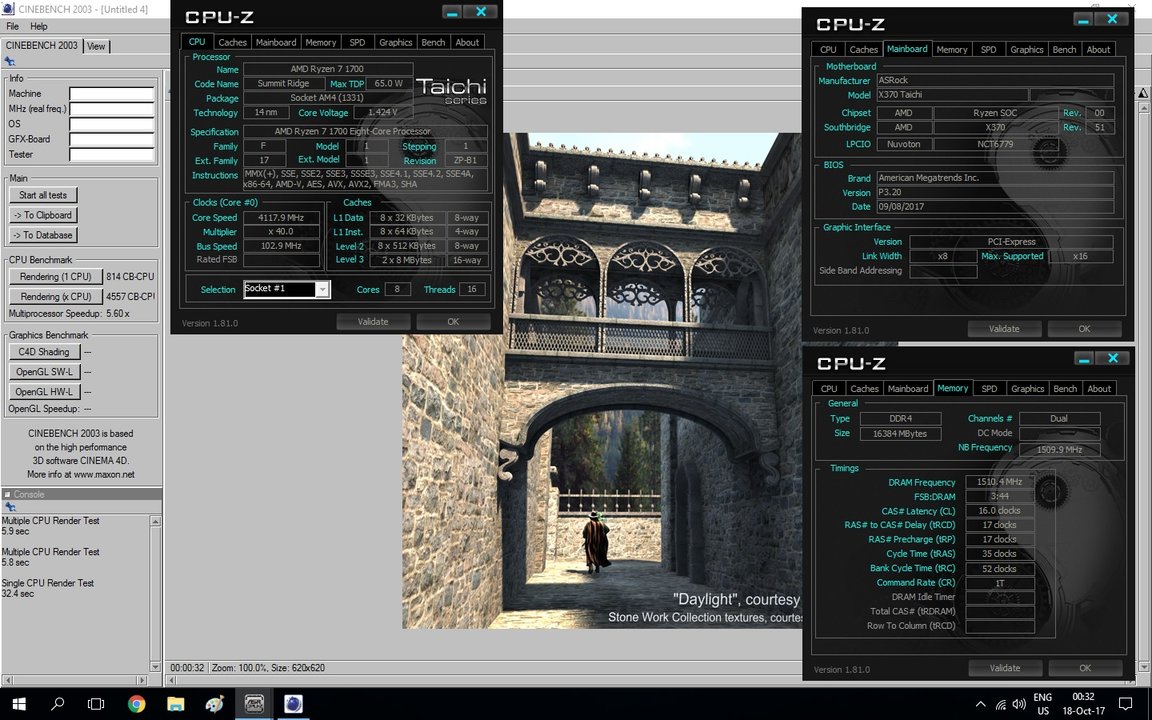Open the taskbar clock showing 00:32
The height and width of the screenshot is (720, 1152).
1084,704
